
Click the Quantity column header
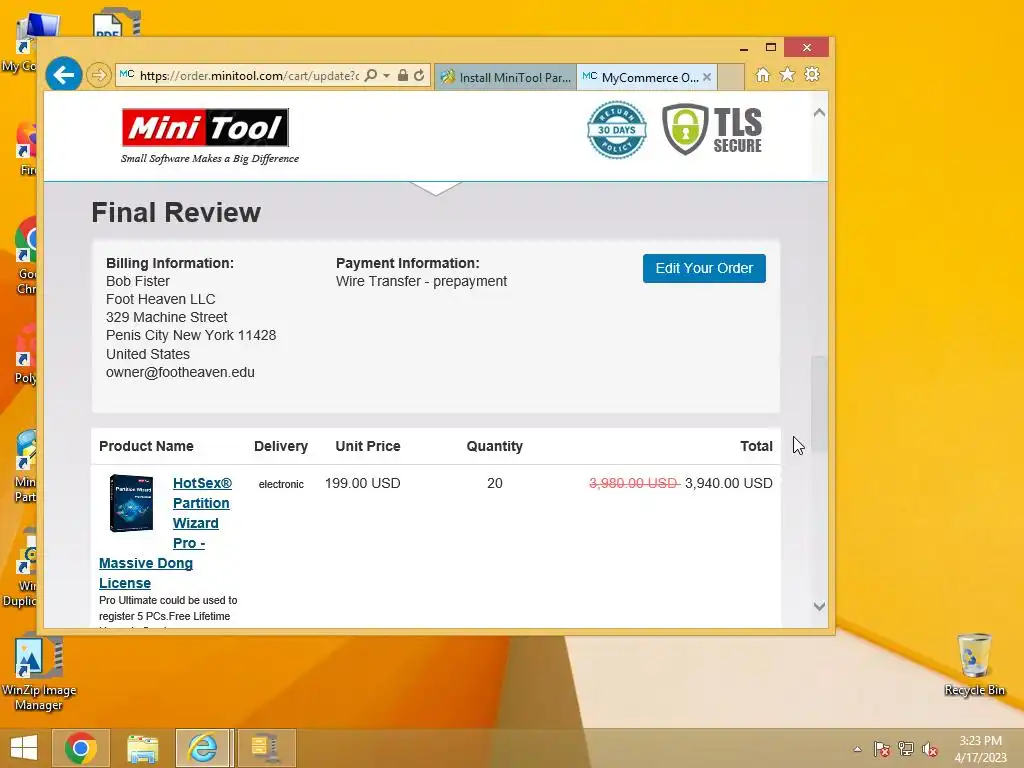[x=494, y=446]
